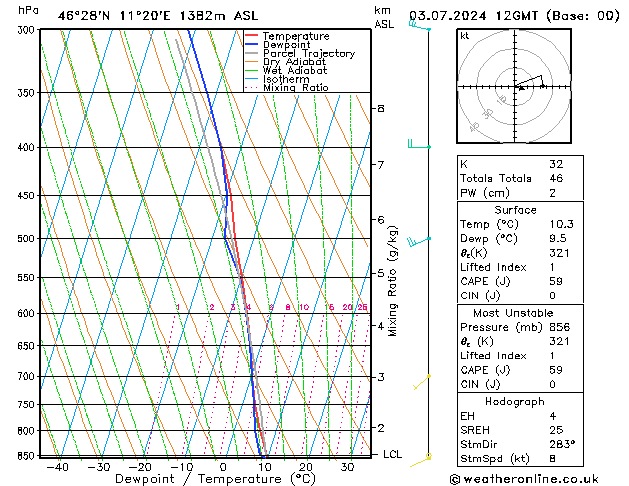629x486 pixels.
Task: Select the 'Dry Adiabat' legend label
Action: (x=294, y=62)
